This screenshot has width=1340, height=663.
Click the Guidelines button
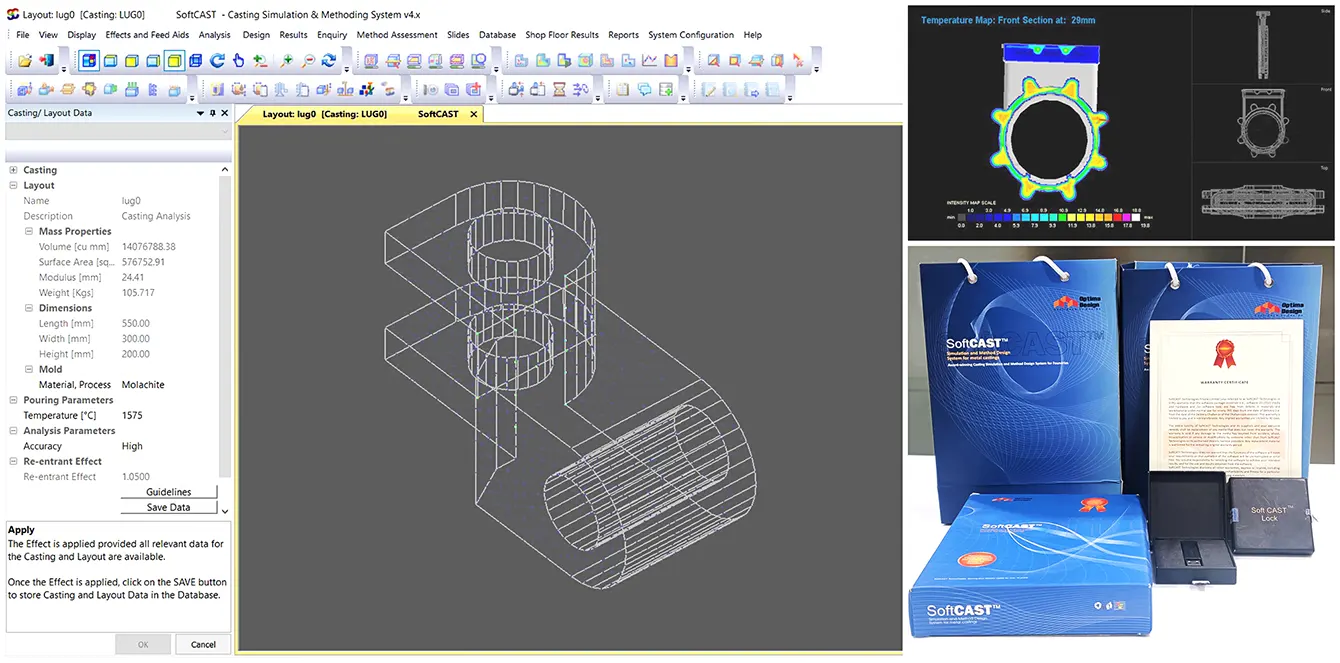(x=169, y=492)
